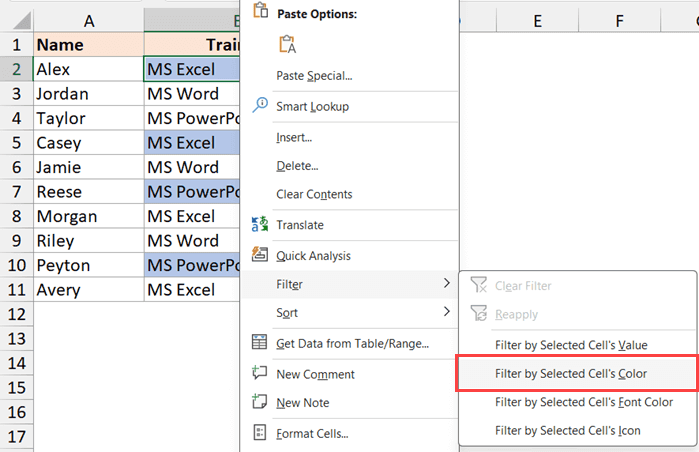Select column E header
This screenshot has width=699, height=452.
click(x=537, y=21)
